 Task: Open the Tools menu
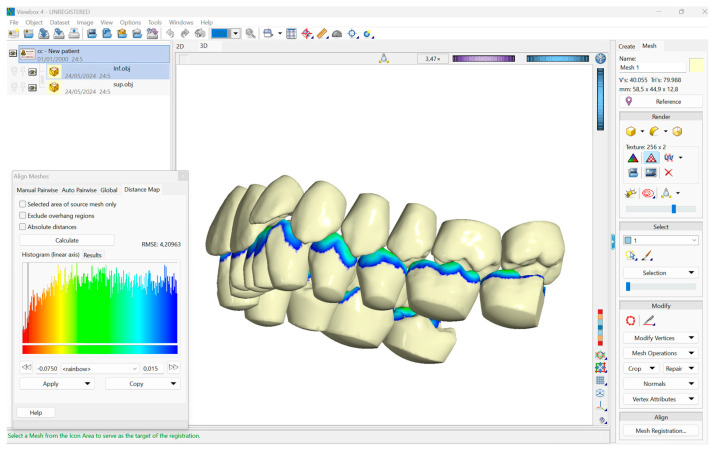155,22
